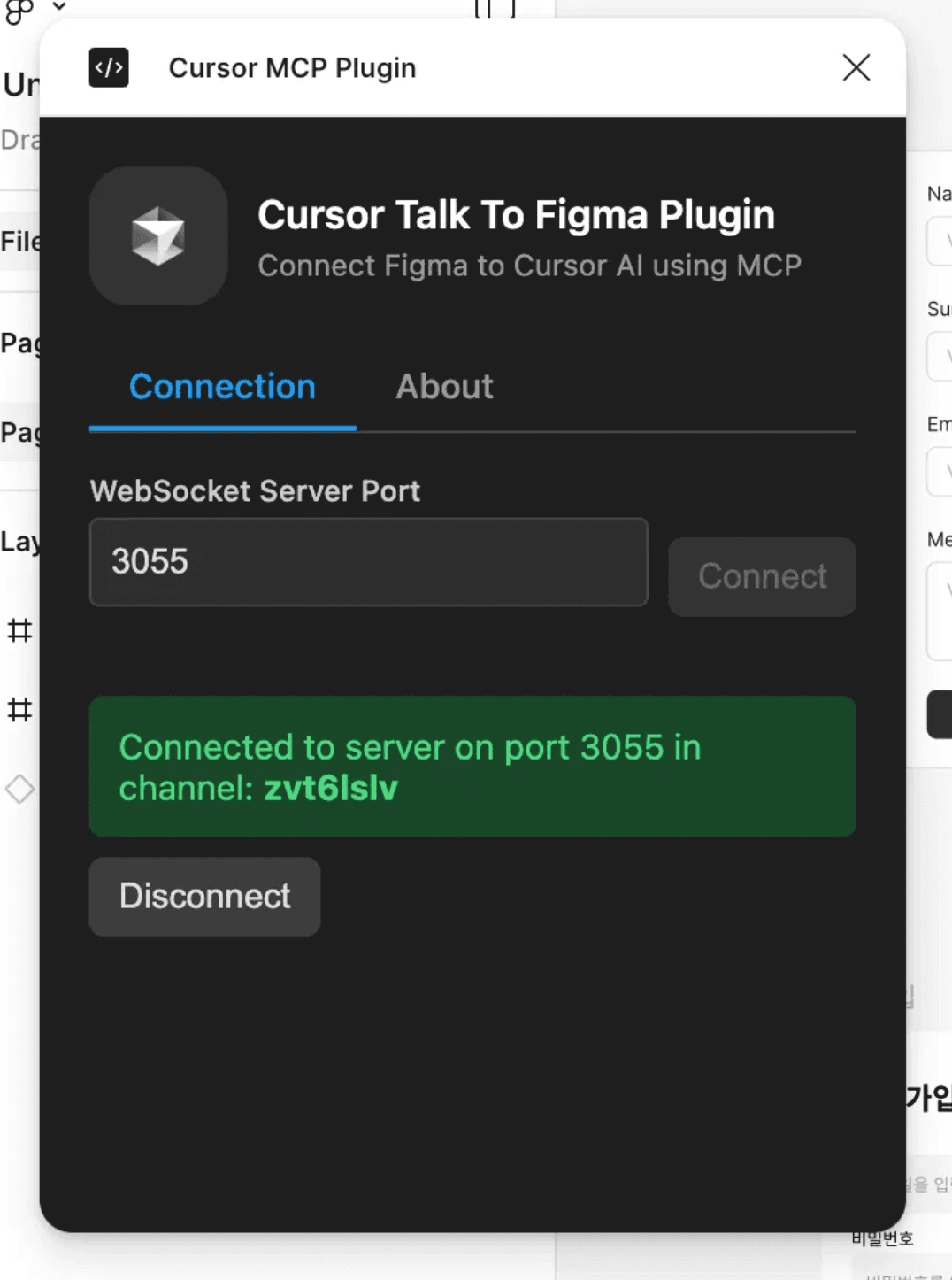Viewport: 952px width, 1280px height.
Task: Click the Disconnect button
Action: click(204, 896)
